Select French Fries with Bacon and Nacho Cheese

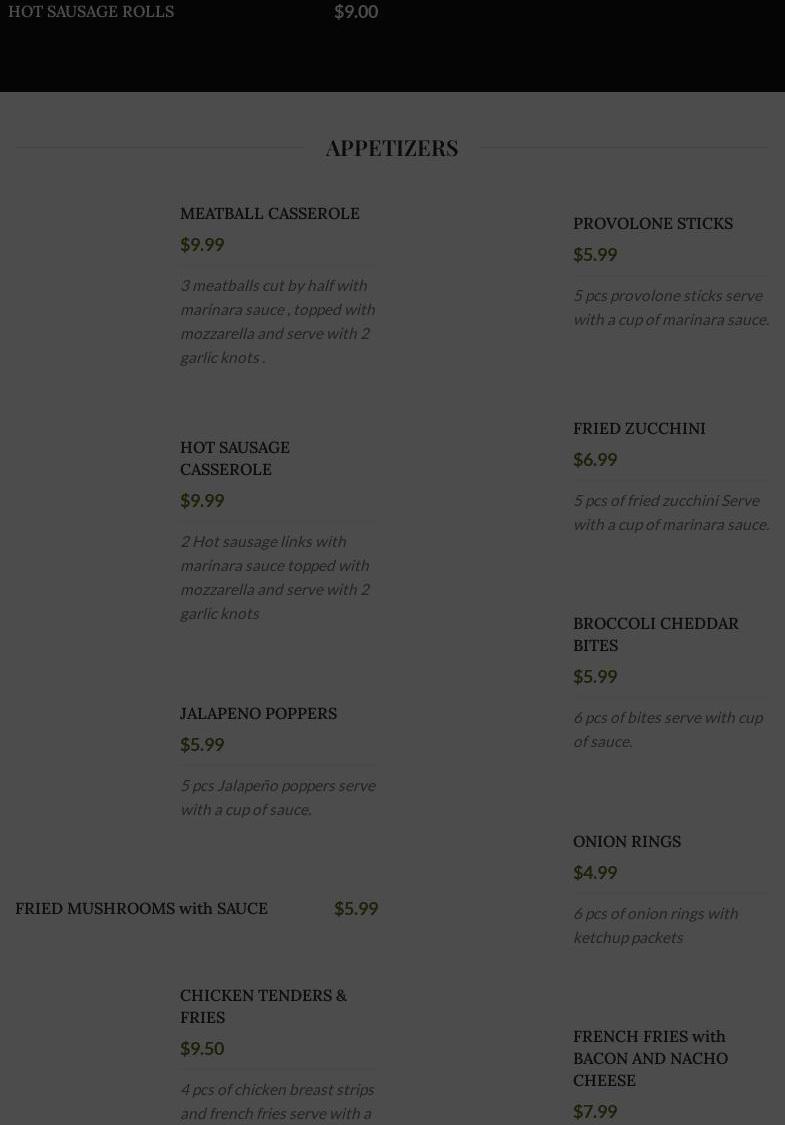point(650,1058)
